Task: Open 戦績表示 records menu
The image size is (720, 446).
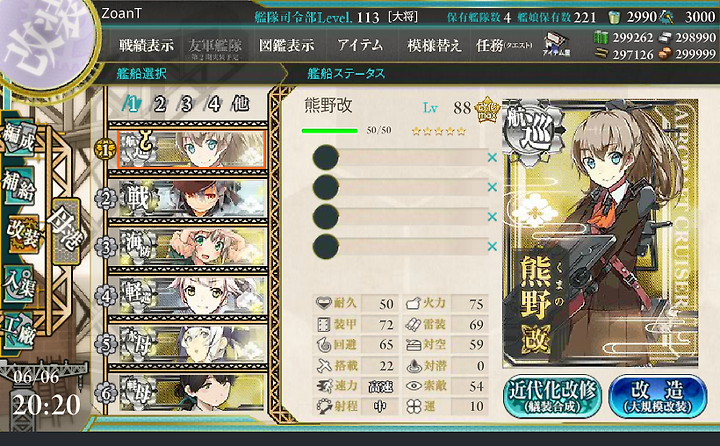Action: (146, 45)
